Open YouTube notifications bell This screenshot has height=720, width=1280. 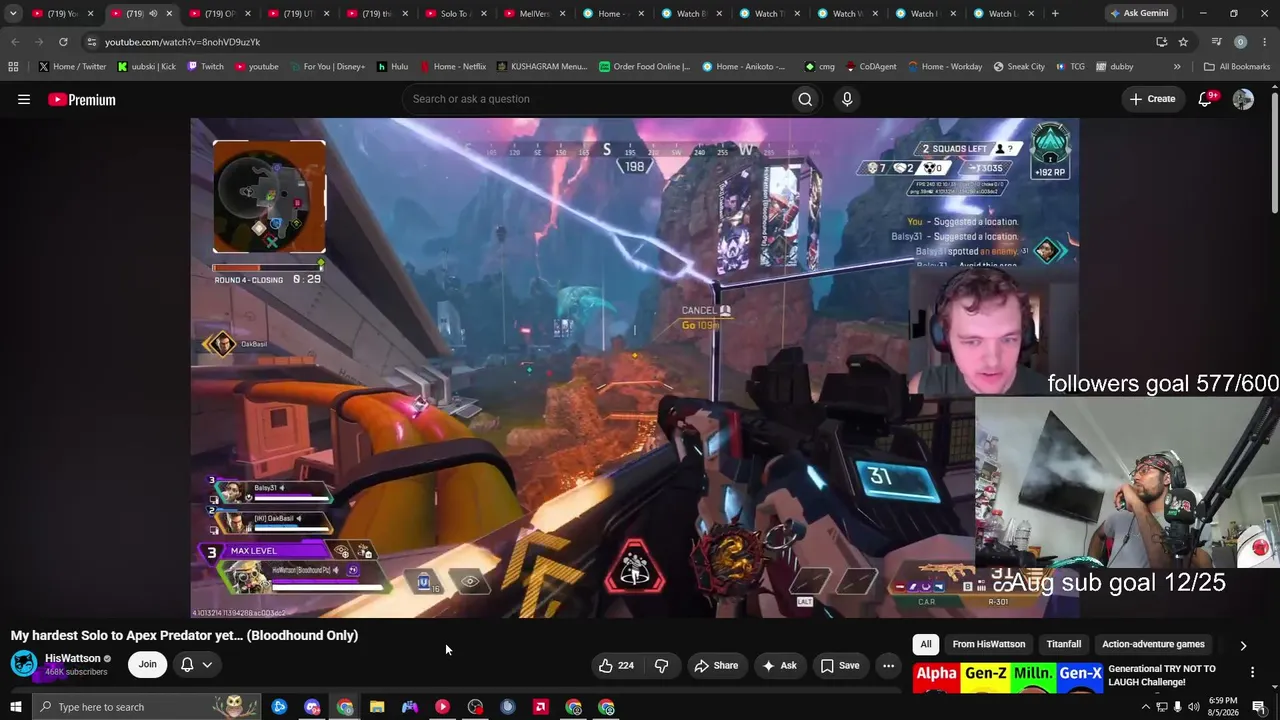(1206, 99)
